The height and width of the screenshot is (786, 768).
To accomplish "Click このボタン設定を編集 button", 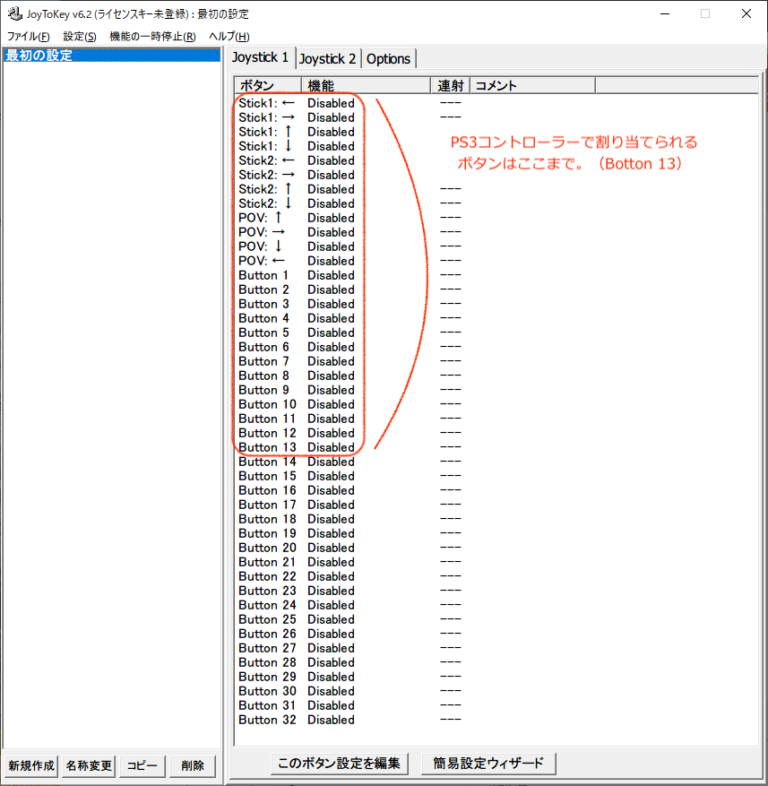I will tap(339, 764).
